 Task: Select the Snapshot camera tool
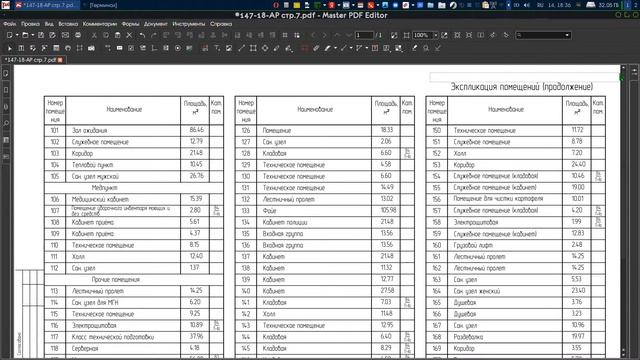(91, 48)
